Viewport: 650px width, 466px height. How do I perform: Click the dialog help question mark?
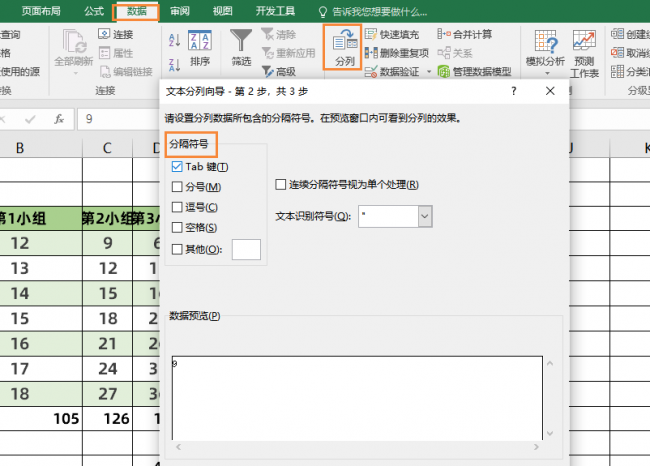coord(514,91)
